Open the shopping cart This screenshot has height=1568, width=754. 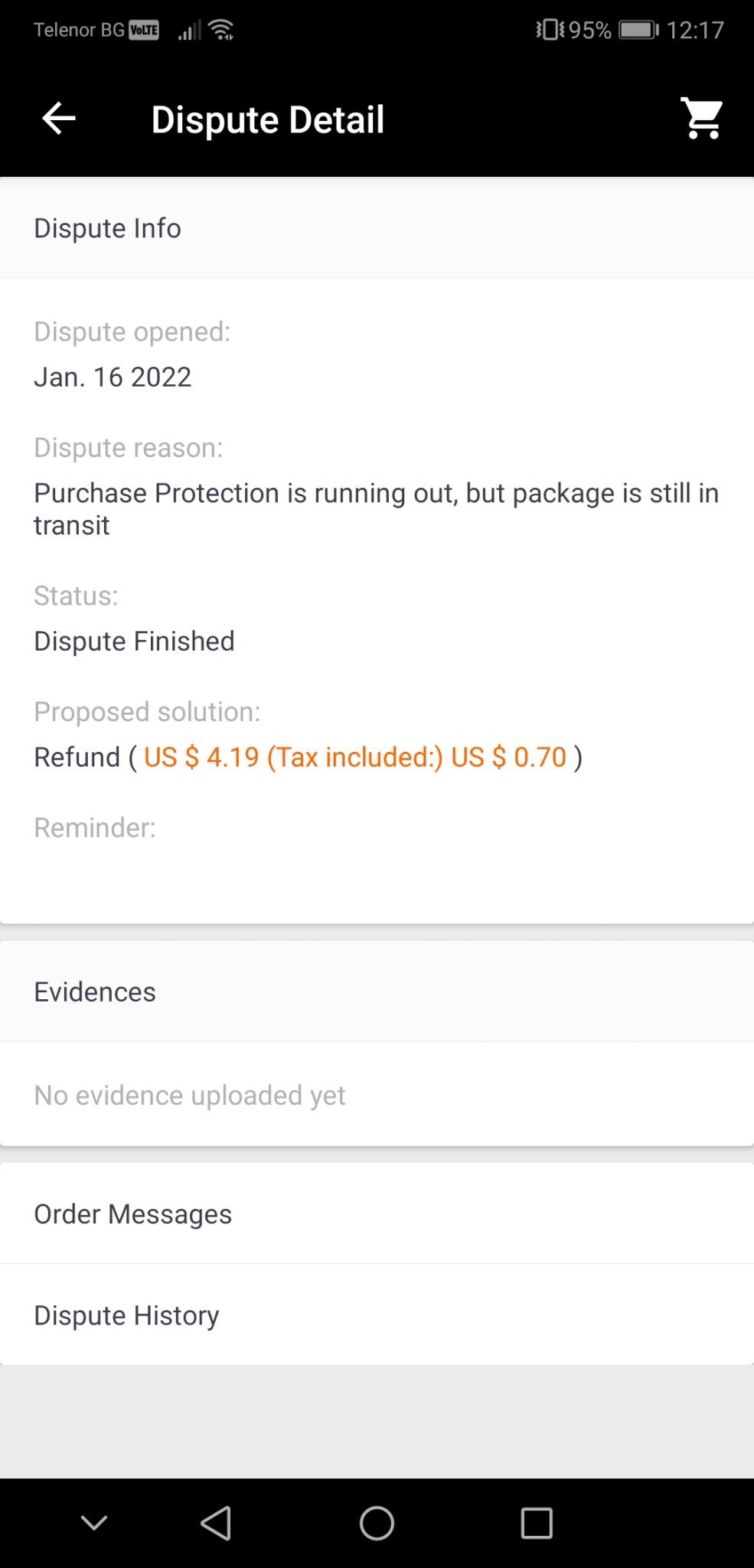point(702,119)
